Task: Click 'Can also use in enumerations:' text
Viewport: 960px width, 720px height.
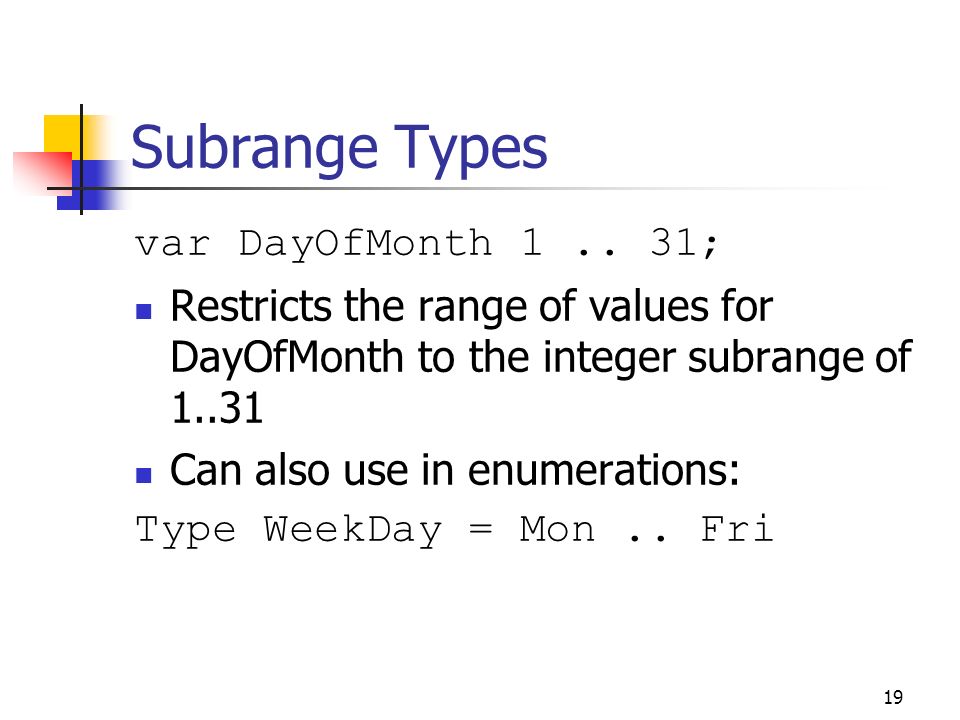Action: point(454,471)
